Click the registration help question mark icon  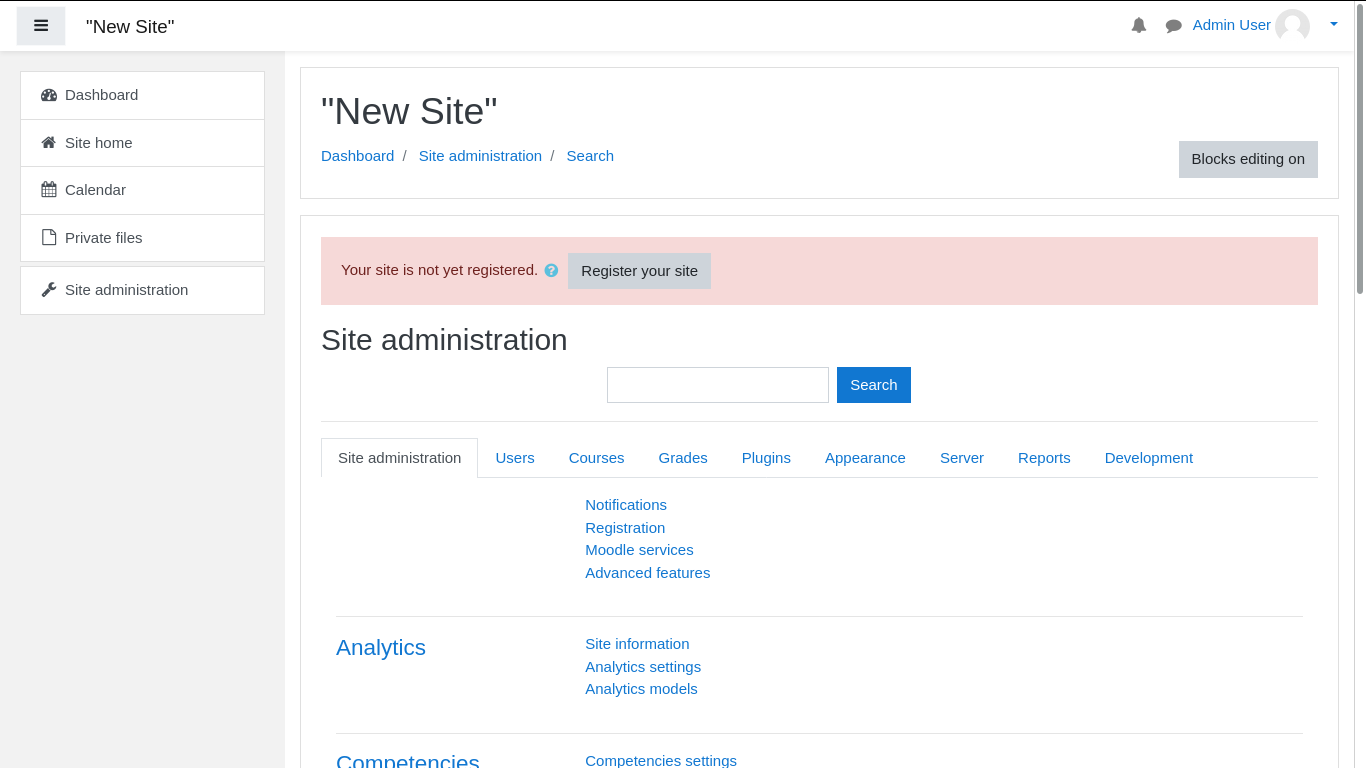[551, 271]
